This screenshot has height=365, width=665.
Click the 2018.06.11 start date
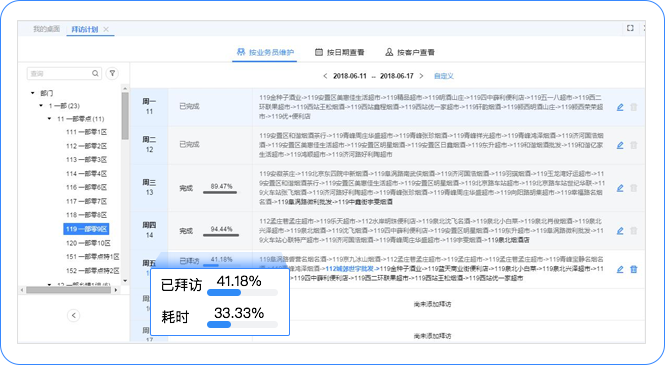tap(349, 76)
